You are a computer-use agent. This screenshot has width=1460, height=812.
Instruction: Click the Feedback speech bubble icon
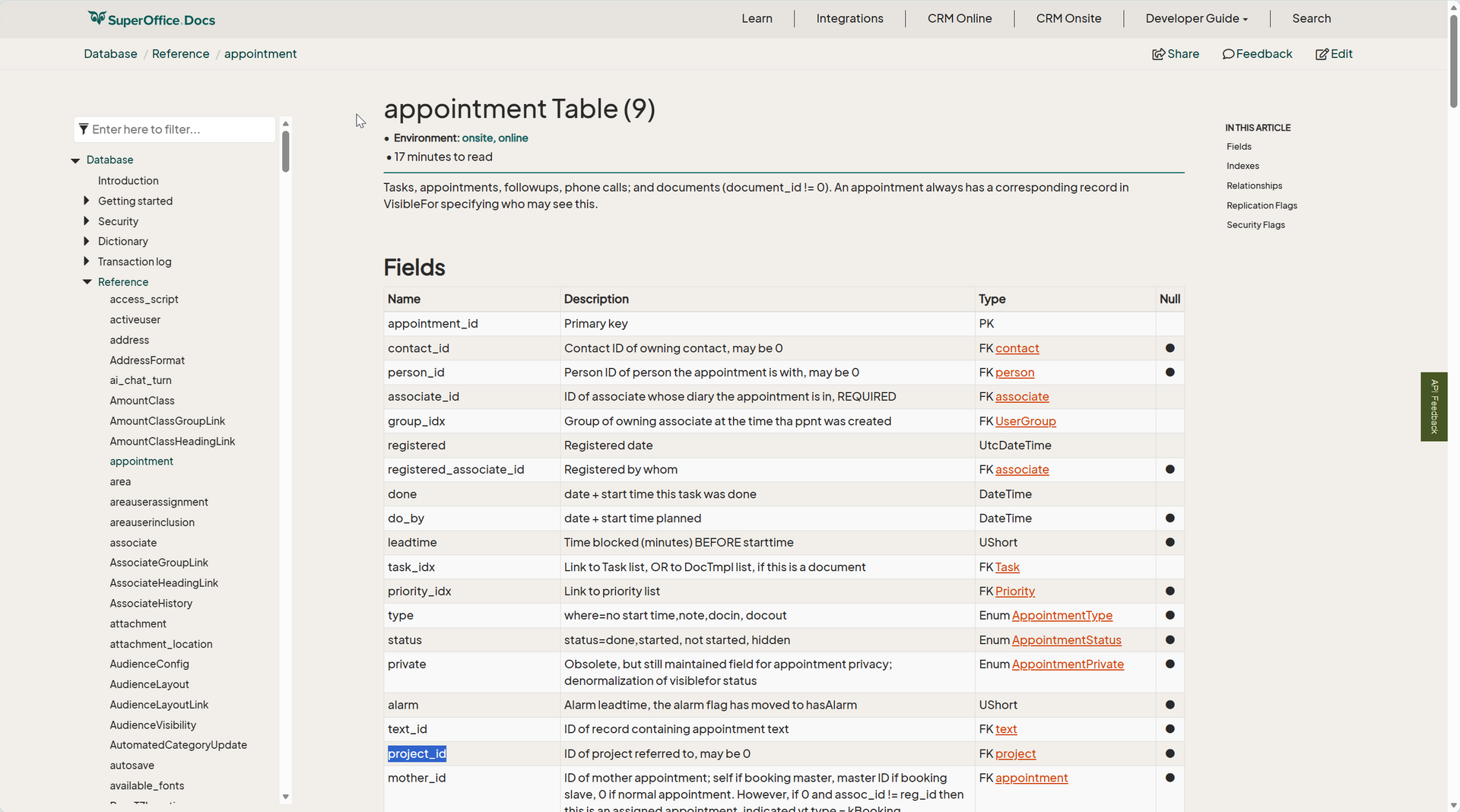1228,54
